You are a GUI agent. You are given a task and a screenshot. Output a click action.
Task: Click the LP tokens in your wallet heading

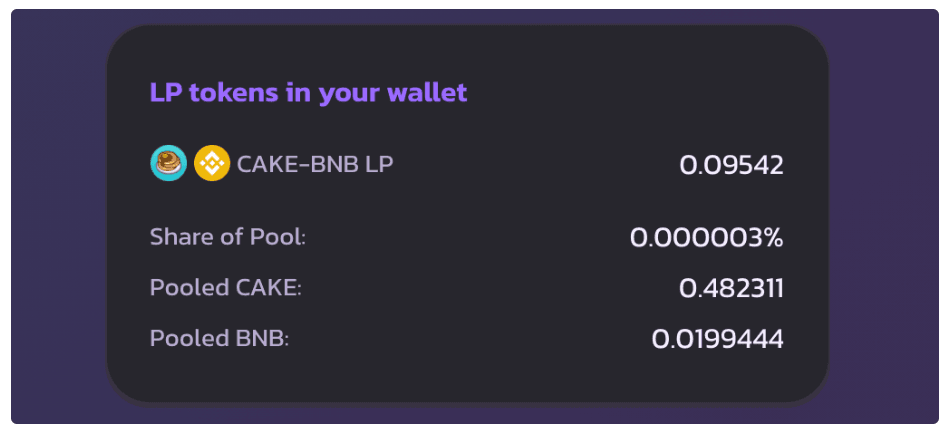point(308,93)
